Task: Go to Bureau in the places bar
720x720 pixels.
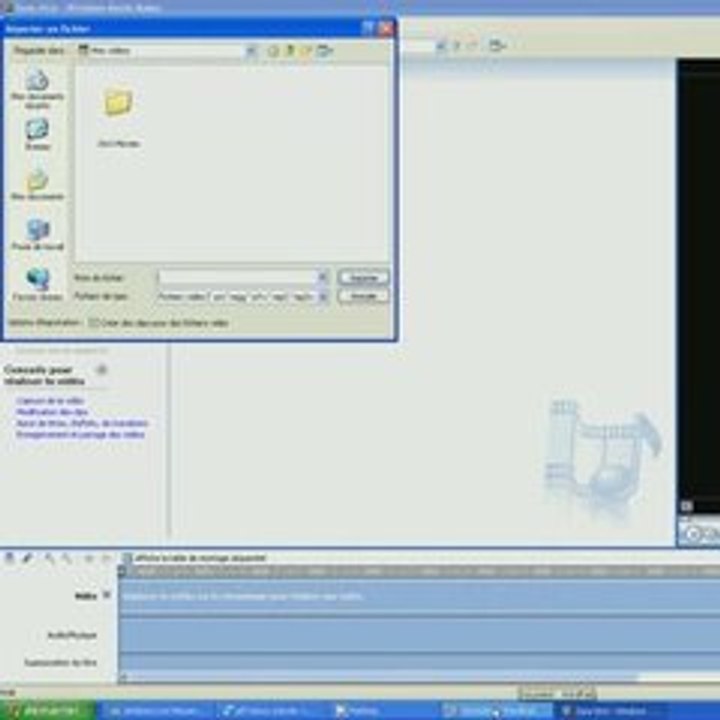Action: pyautogui.click(x=38, y=134)
